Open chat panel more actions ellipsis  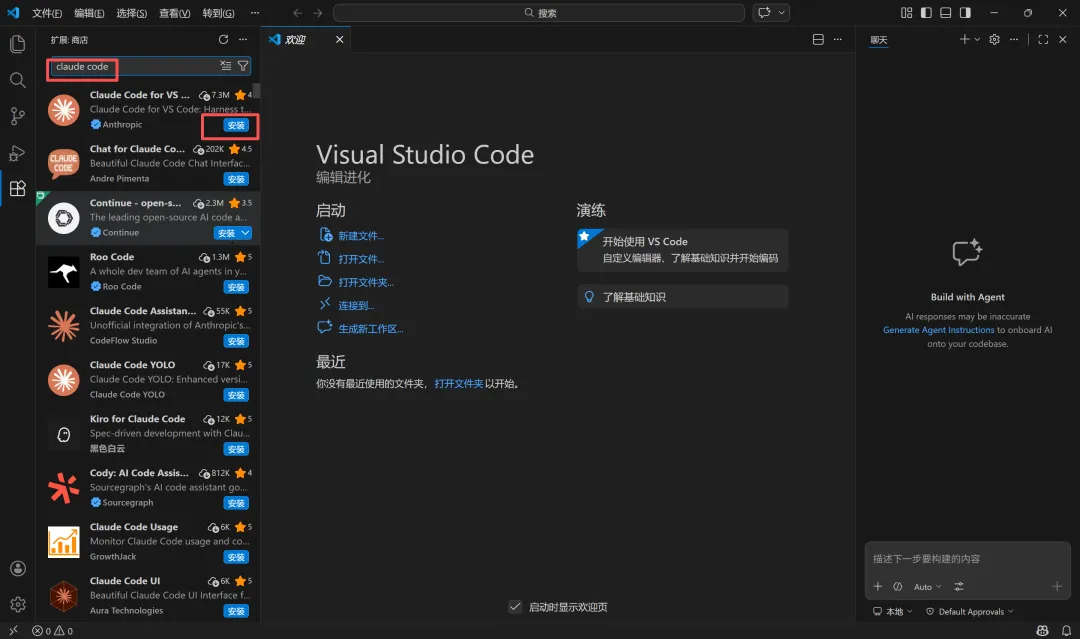pyautogui.click(x=1014, y=40)
